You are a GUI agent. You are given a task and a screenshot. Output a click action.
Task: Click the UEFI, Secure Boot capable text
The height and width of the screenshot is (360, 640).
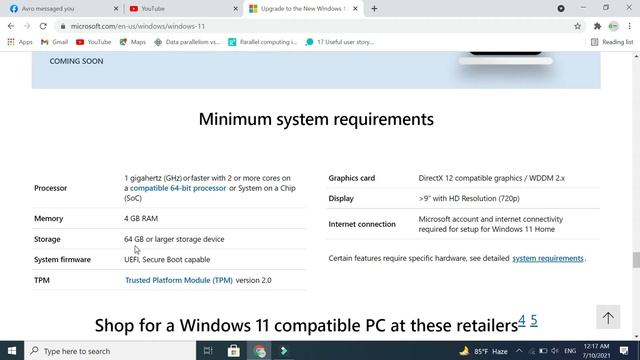167,260
